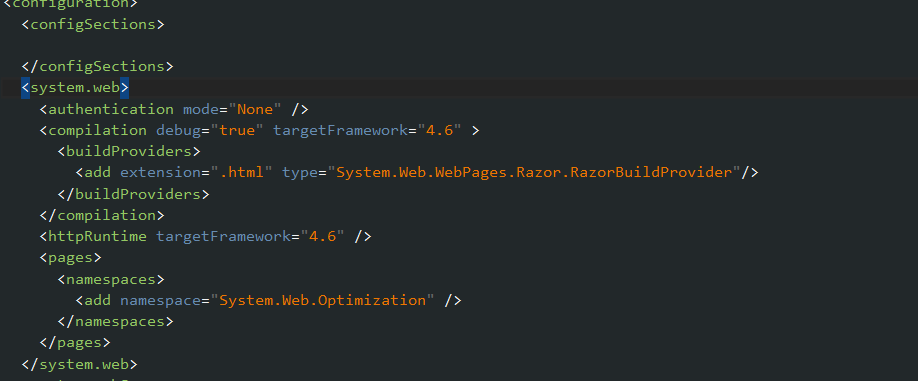Click the System.Web.Optimization namespace value

pyautogui.click(x=323, y=300)
